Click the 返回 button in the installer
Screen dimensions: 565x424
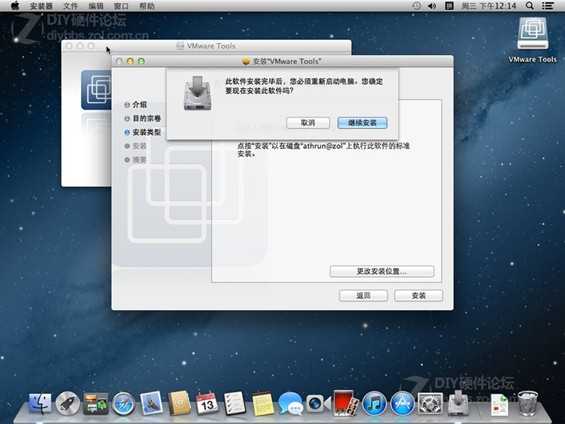[x=363, y=295]
